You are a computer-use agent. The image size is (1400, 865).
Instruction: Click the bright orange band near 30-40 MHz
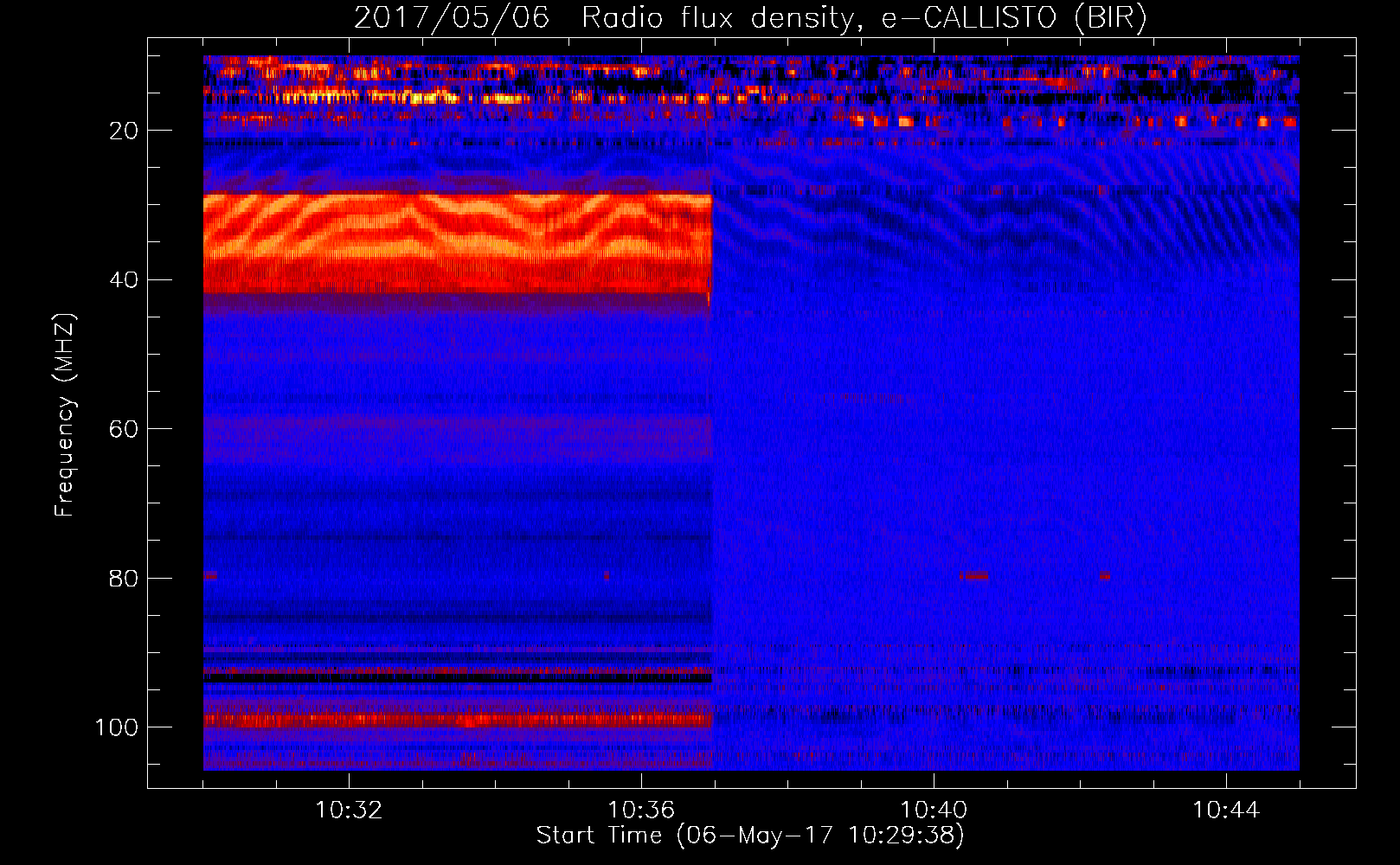click(457, 242)
